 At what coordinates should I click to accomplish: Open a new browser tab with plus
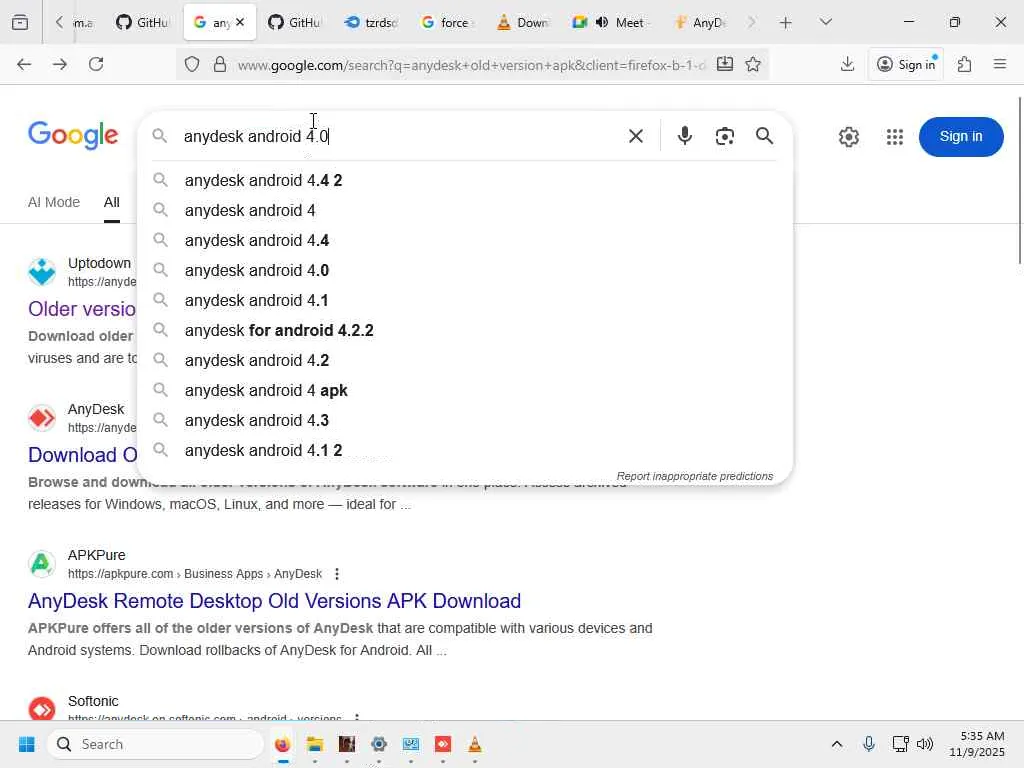point(785,23)
